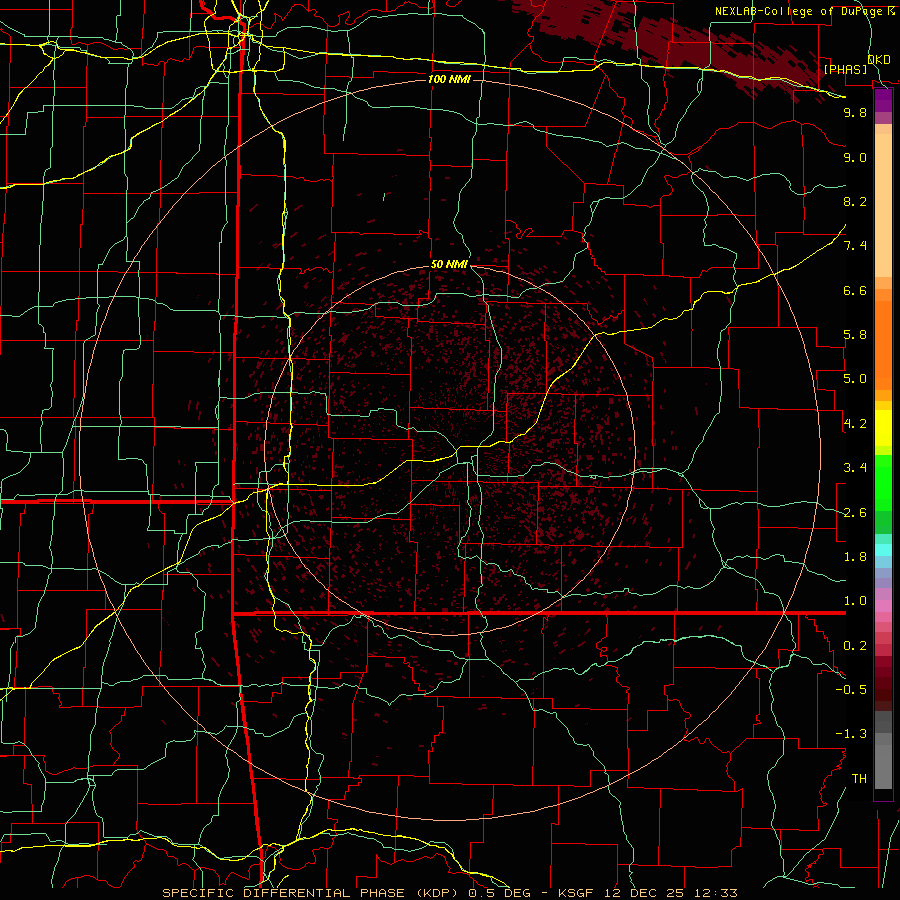Pick the pink segment of the color scale
900x900 pixels.
(883, 606)
